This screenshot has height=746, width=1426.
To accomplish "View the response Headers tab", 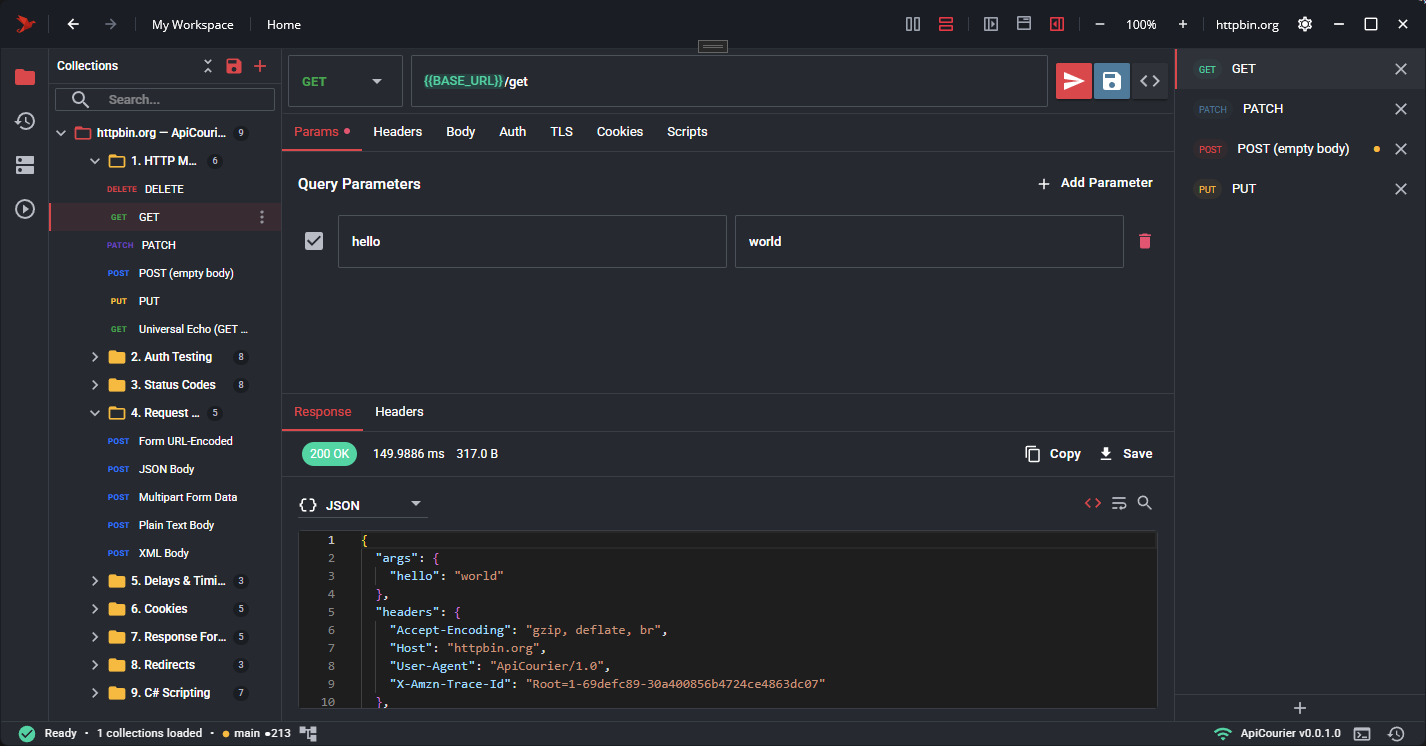I will point(399,412).
